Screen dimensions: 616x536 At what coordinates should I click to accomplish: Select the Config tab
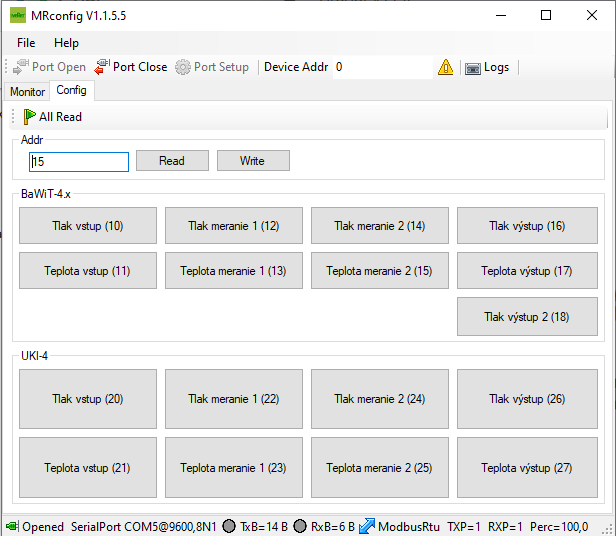71,90
